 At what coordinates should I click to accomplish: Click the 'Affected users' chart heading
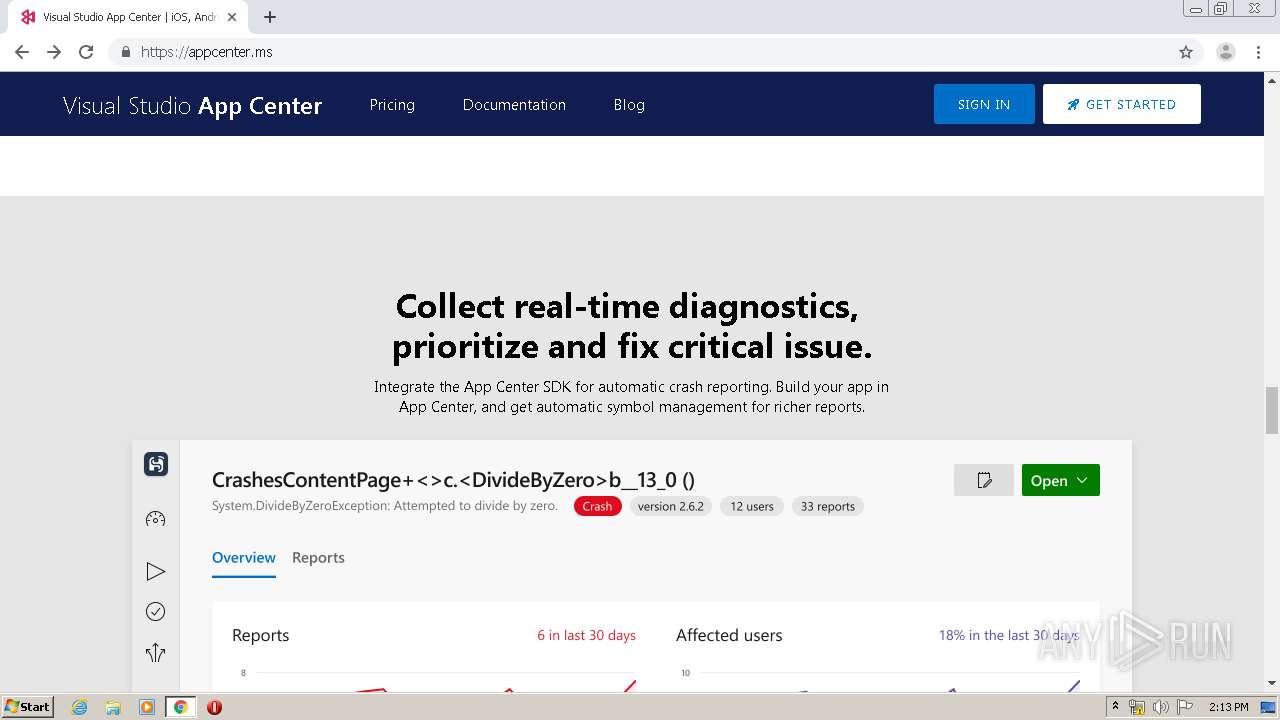pos(729,635)
